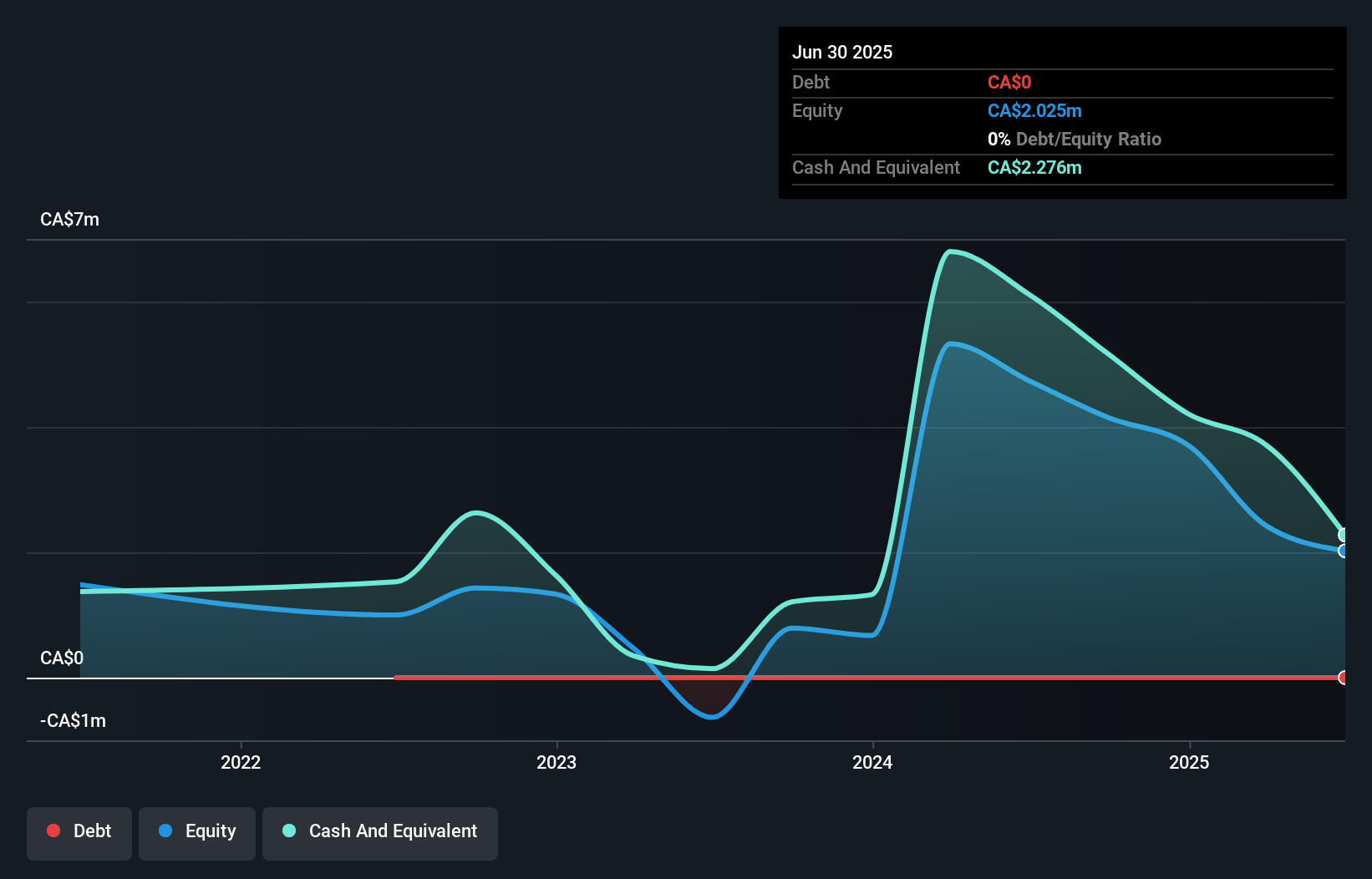1372x879 pixels.
Task: Select the 2023 axis label
Action: click(558, 762)
